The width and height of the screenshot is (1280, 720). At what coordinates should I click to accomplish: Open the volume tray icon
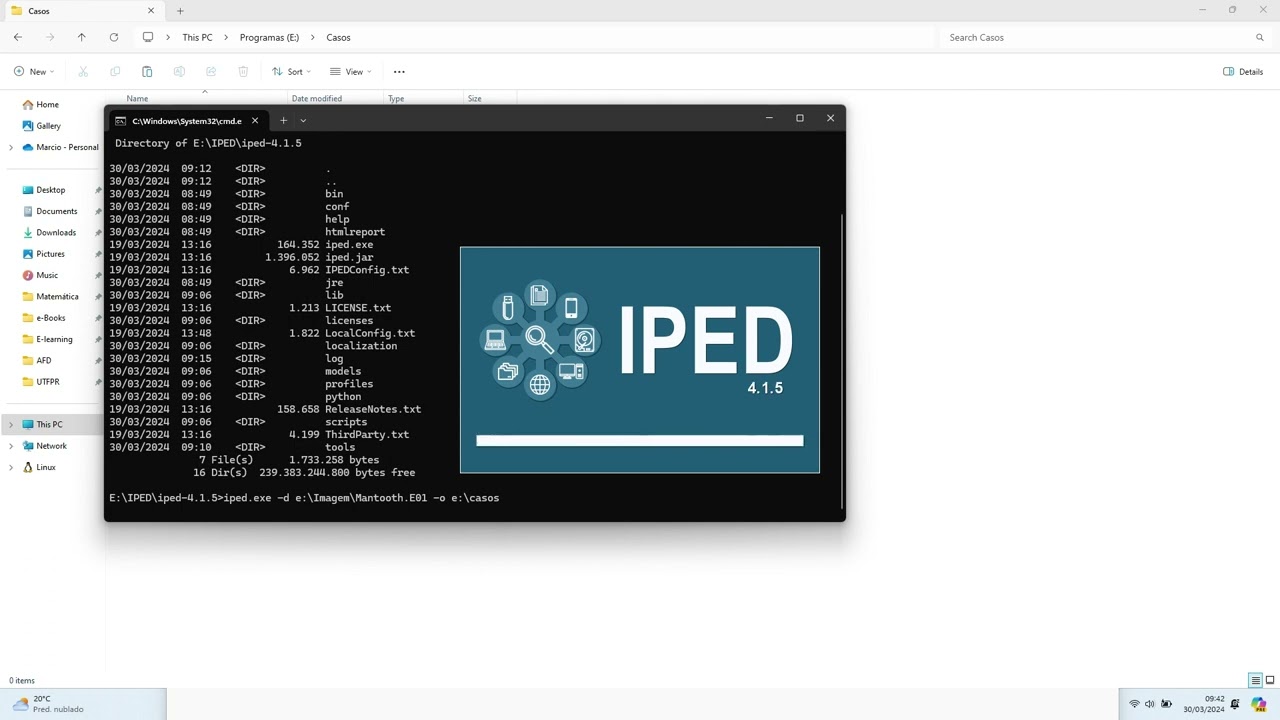pos(1149,704)
